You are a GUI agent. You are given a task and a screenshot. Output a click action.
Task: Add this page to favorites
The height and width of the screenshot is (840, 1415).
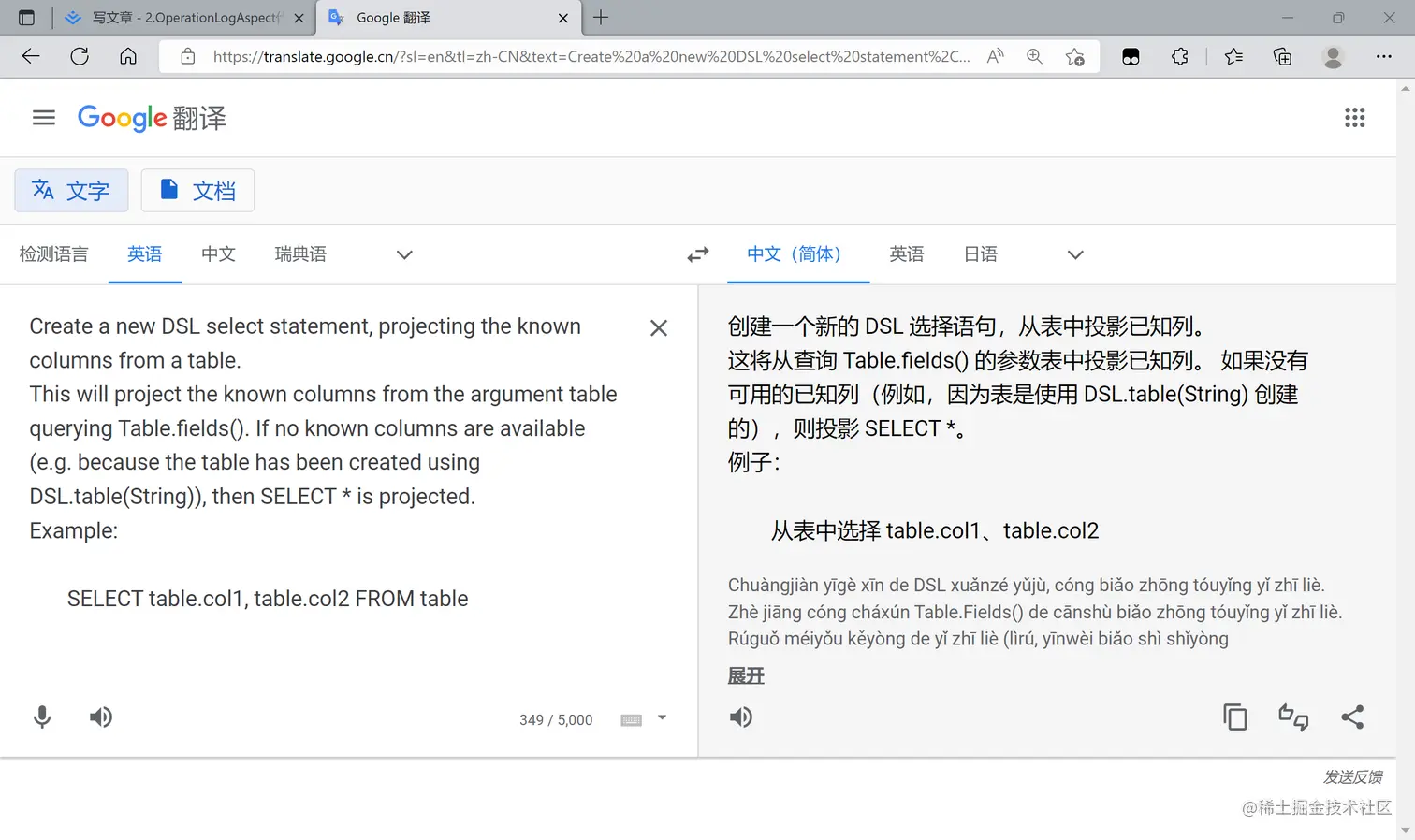[x=1075, y=56]
